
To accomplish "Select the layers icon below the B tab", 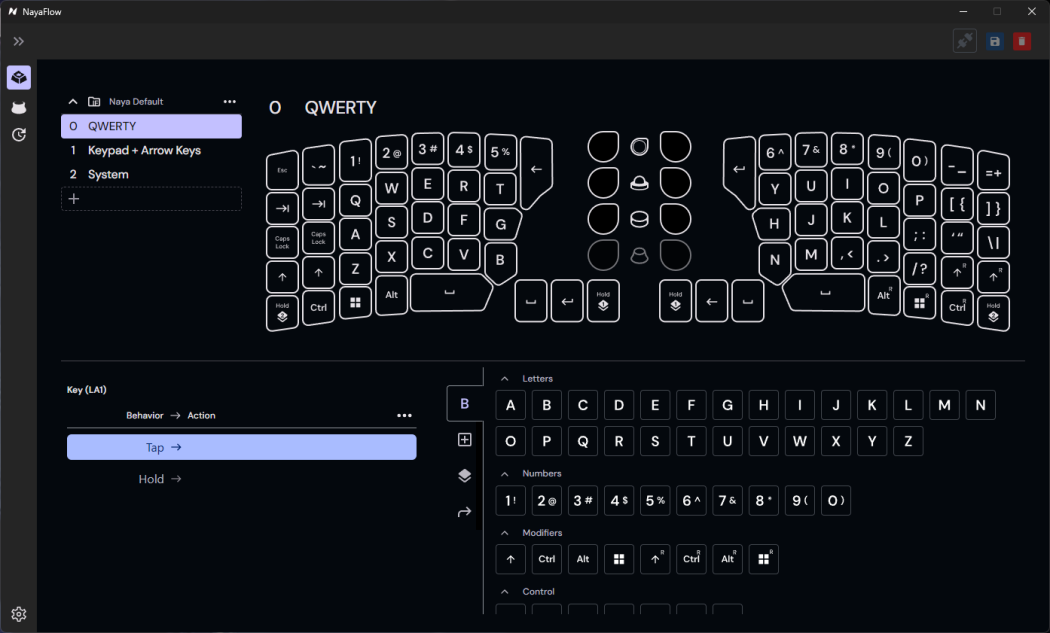I will (x=464, y=475).
